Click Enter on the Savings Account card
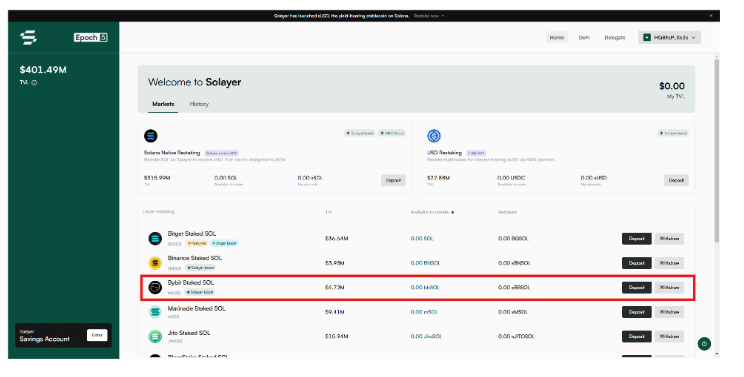 (x=97, y=335)
